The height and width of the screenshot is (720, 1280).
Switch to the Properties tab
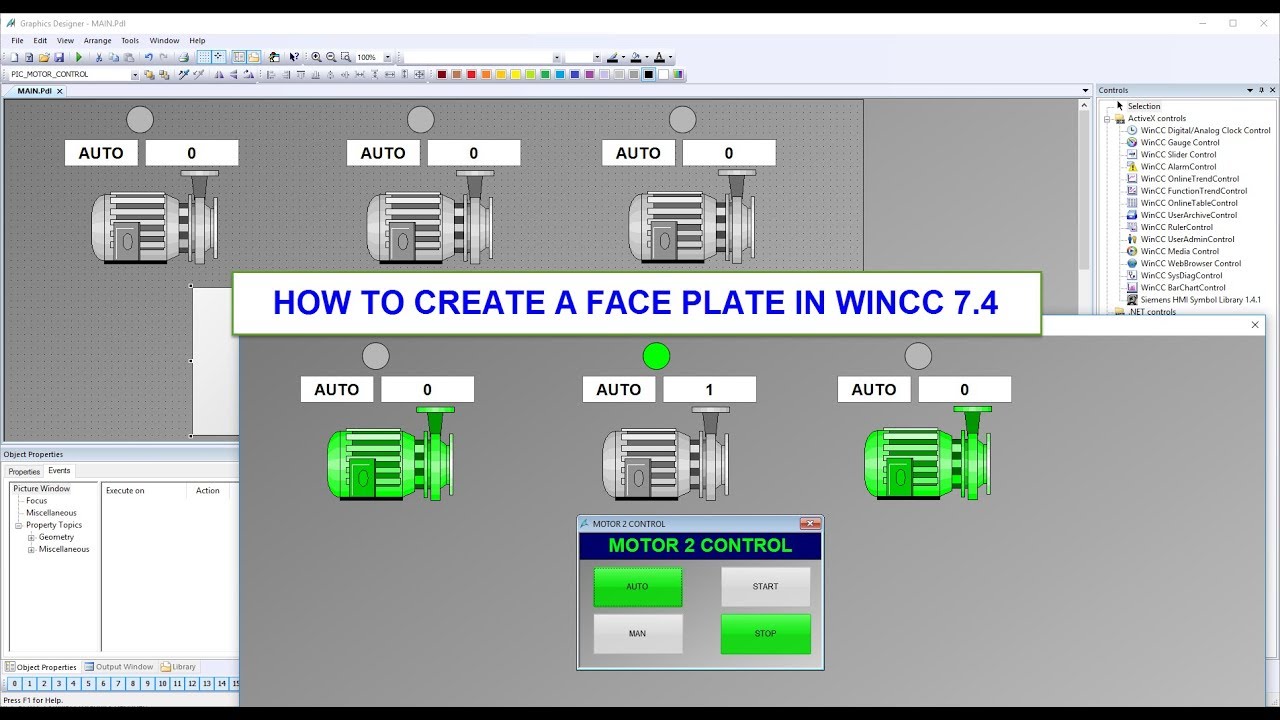pyautogui.click(x=24, y=471)
